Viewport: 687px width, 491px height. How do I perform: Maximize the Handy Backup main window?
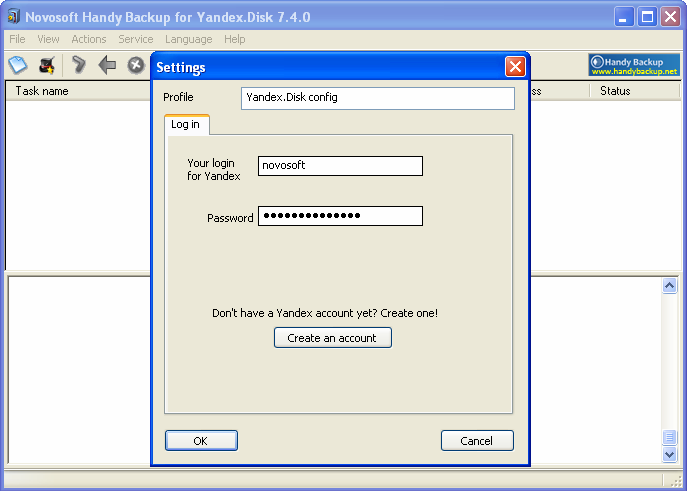647,17
